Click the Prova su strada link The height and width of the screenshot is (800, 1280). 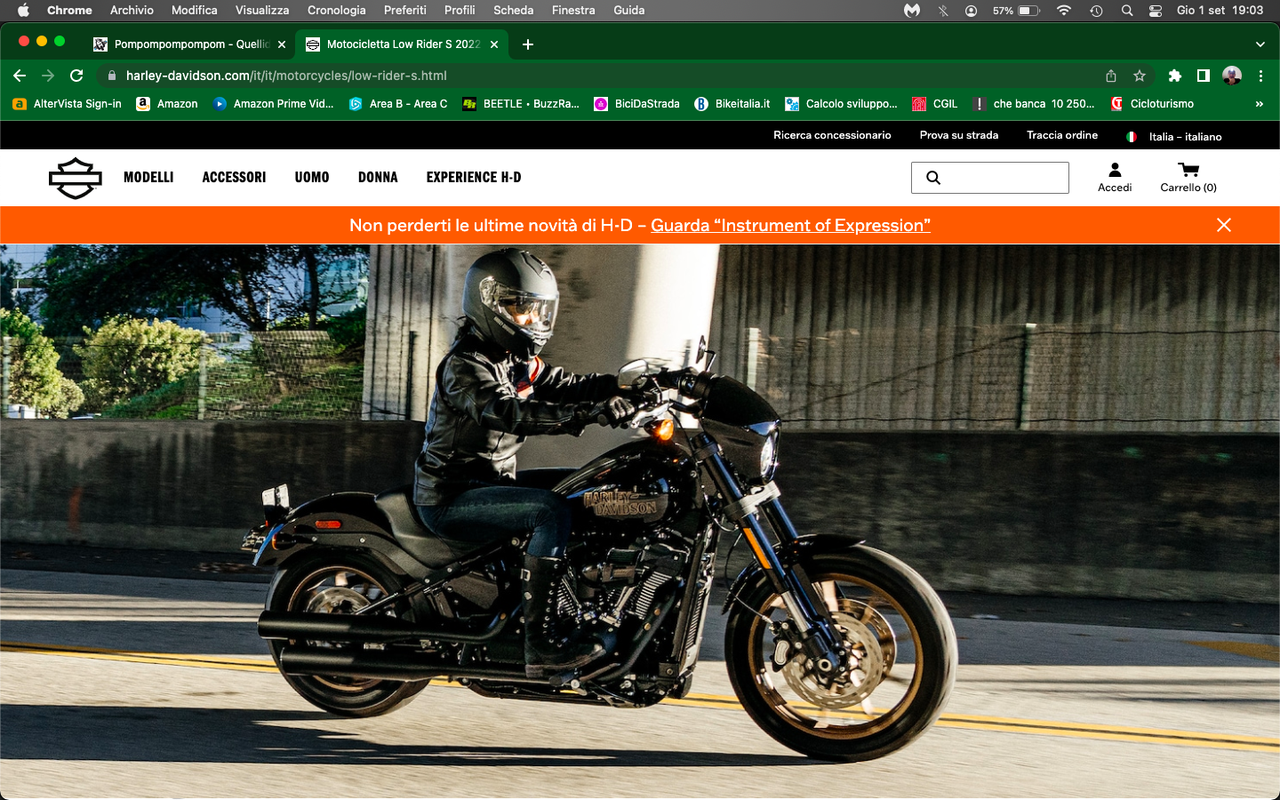click(x=959, y=135)
